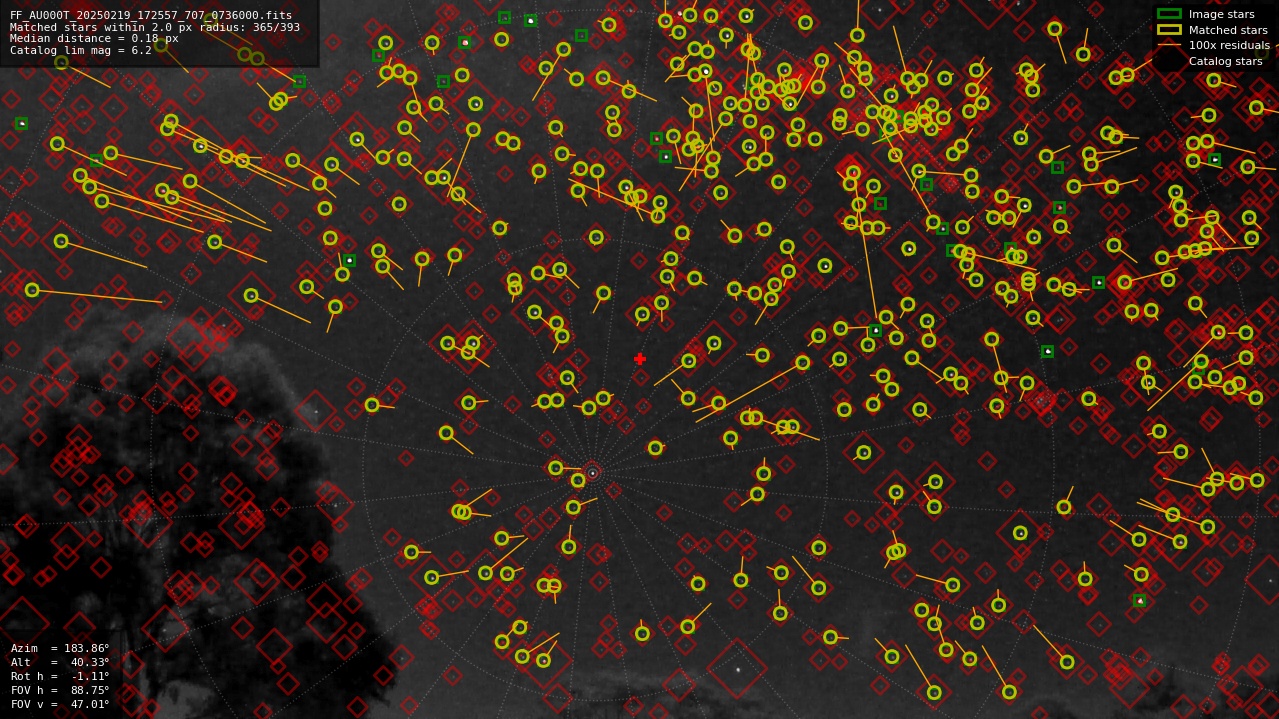Select the 'Matched stars' legend label
Screen dimensions: 1279x719
[x=1228, y=30]
